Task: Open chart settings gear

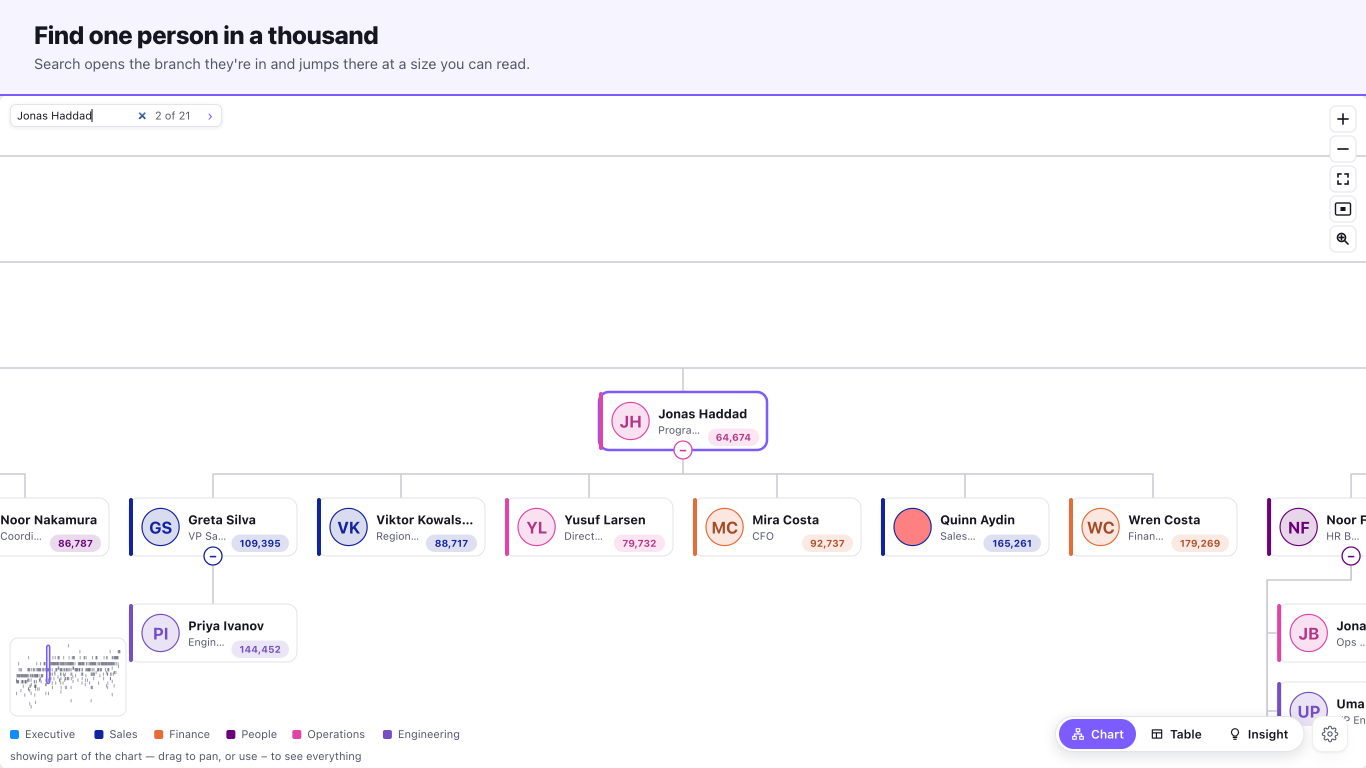Action: click(1330, 734)
